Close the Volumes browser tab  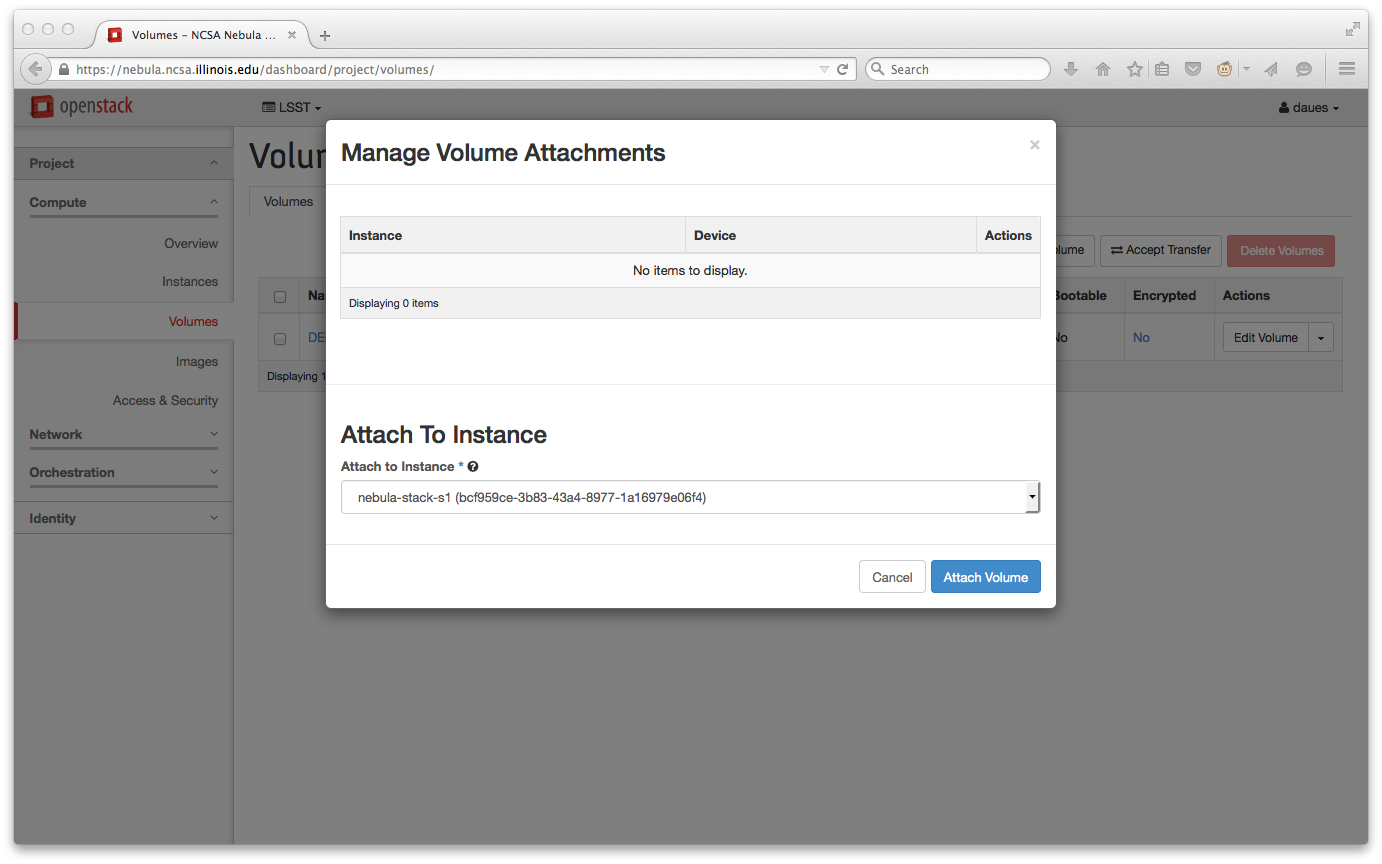click(x=292, y=34)
